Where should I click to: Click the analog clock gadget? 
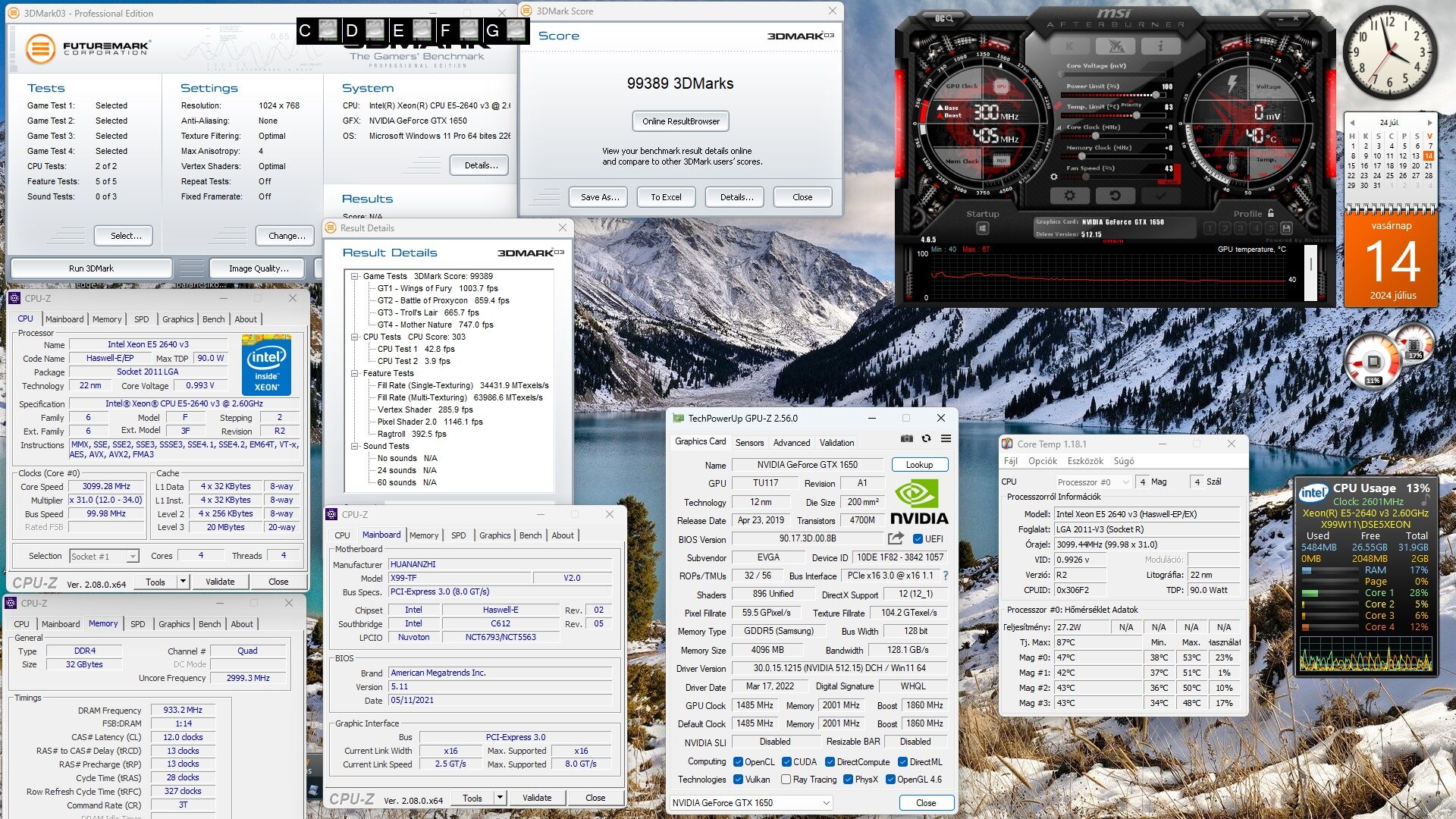coord(1390,51)
